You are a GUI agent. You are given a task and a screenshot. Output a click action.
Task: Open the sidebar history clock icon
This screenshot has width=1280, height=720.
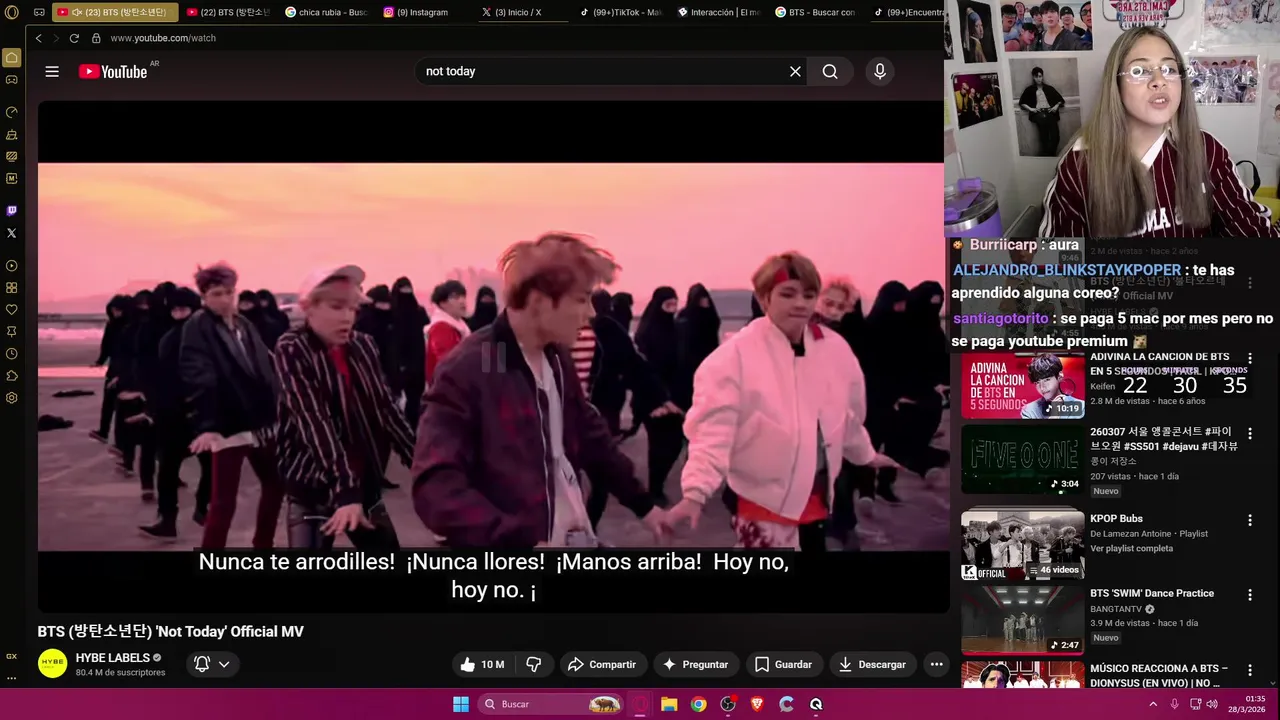point(12,354)
